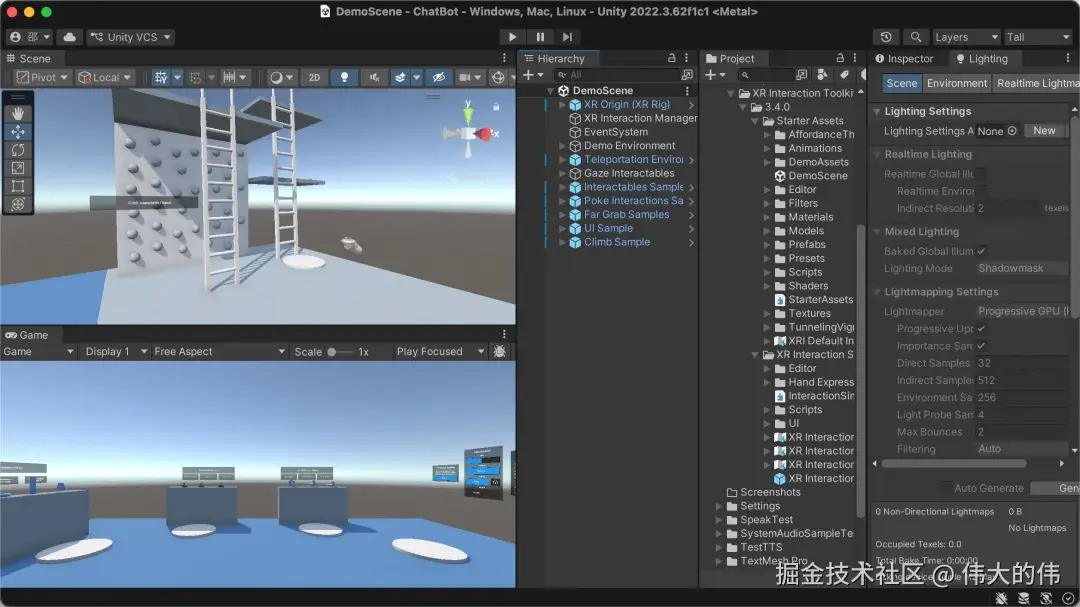Open the Display 1 dropdown in Game view

pyautogui.click(x=115, y=351)
